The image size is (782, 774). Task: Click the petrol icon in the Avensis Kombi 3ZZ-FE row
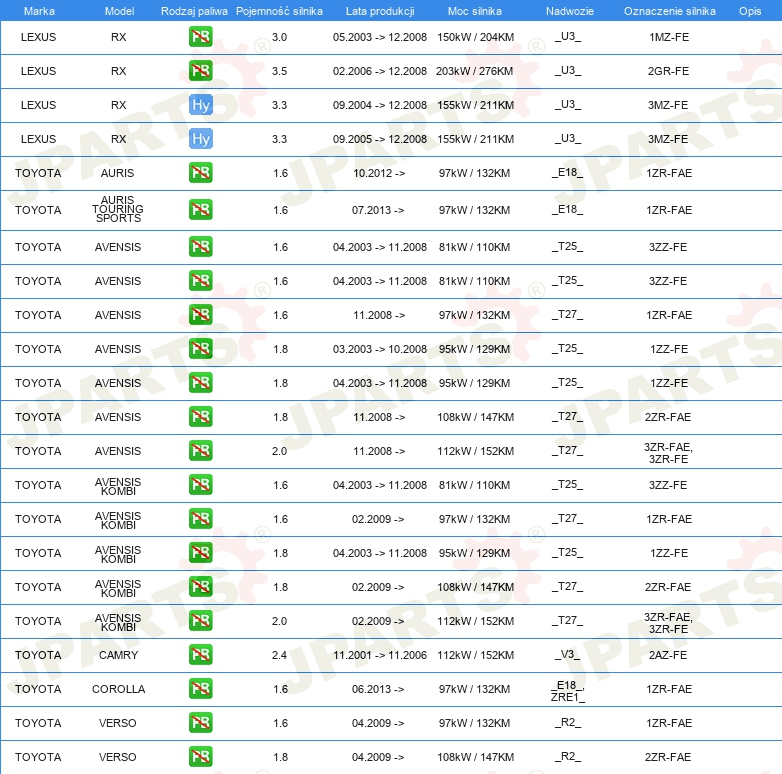[x=200, y=485]
